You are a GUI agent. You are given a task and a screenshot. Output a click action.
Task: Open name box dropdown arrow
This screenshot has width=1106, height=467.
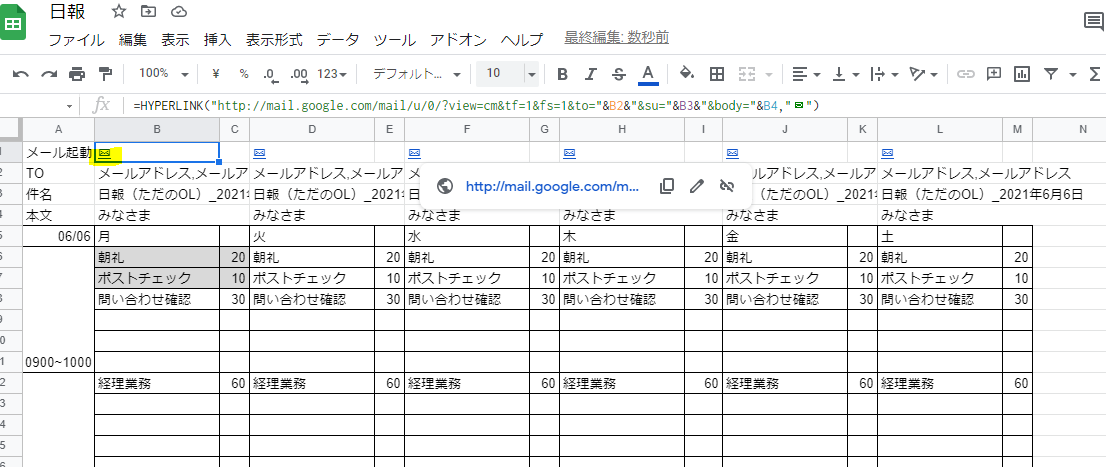[x=70, y=107]
